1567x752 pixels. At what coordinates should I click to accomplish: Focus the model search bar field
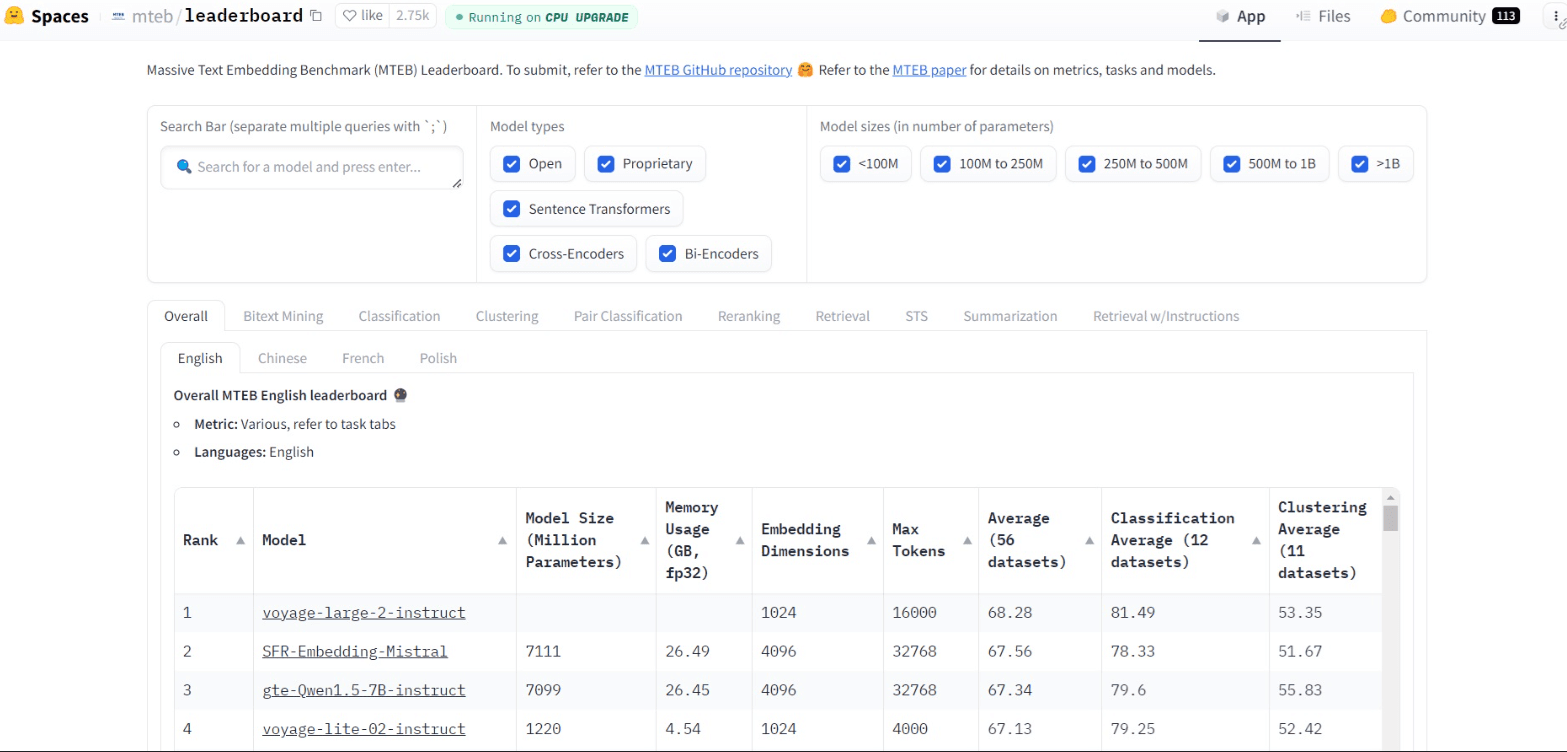[x=312, y=167]
